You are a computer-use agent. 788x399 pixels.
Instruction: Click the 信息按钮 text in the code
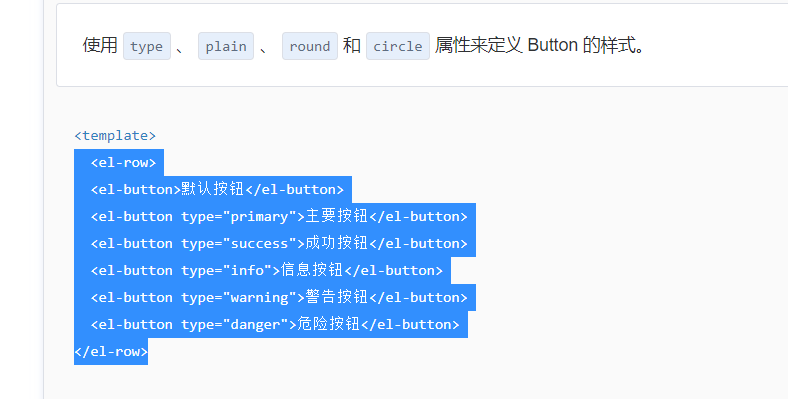312,270
